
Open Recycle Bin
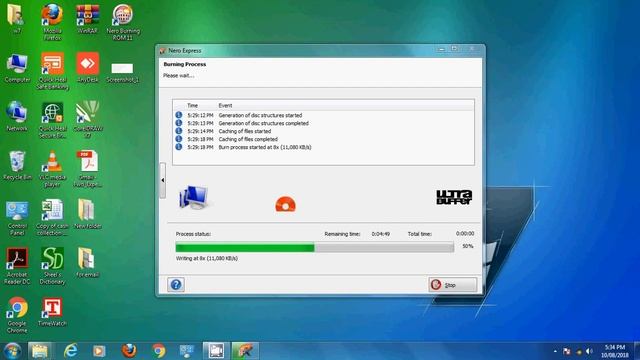(17, 166)
